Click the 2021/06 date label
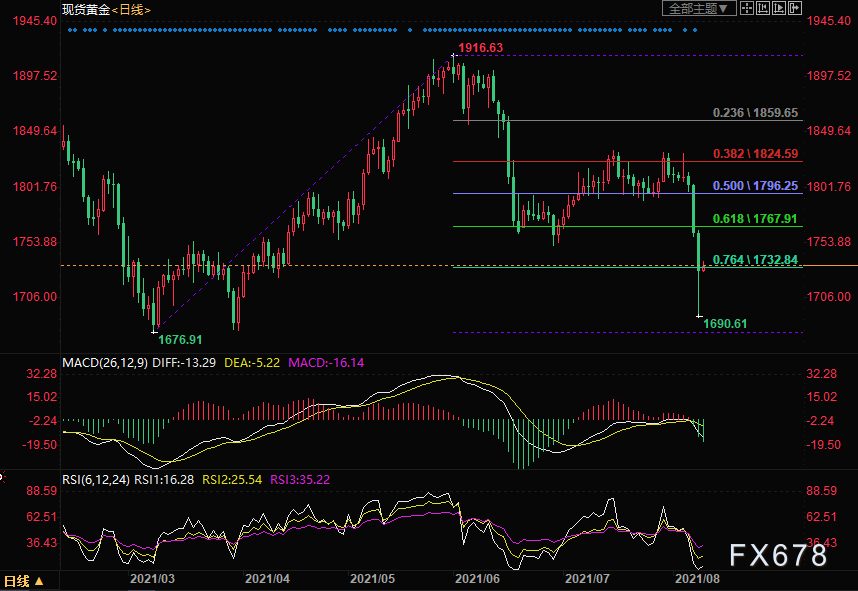The image size is (858, 591). (477, 579)
